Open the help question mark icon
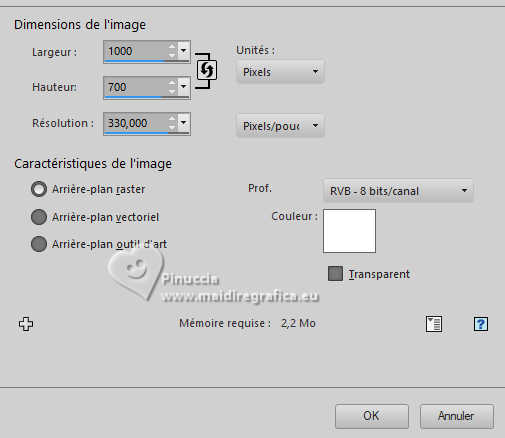The image size is (505, 438). (481, 324)
